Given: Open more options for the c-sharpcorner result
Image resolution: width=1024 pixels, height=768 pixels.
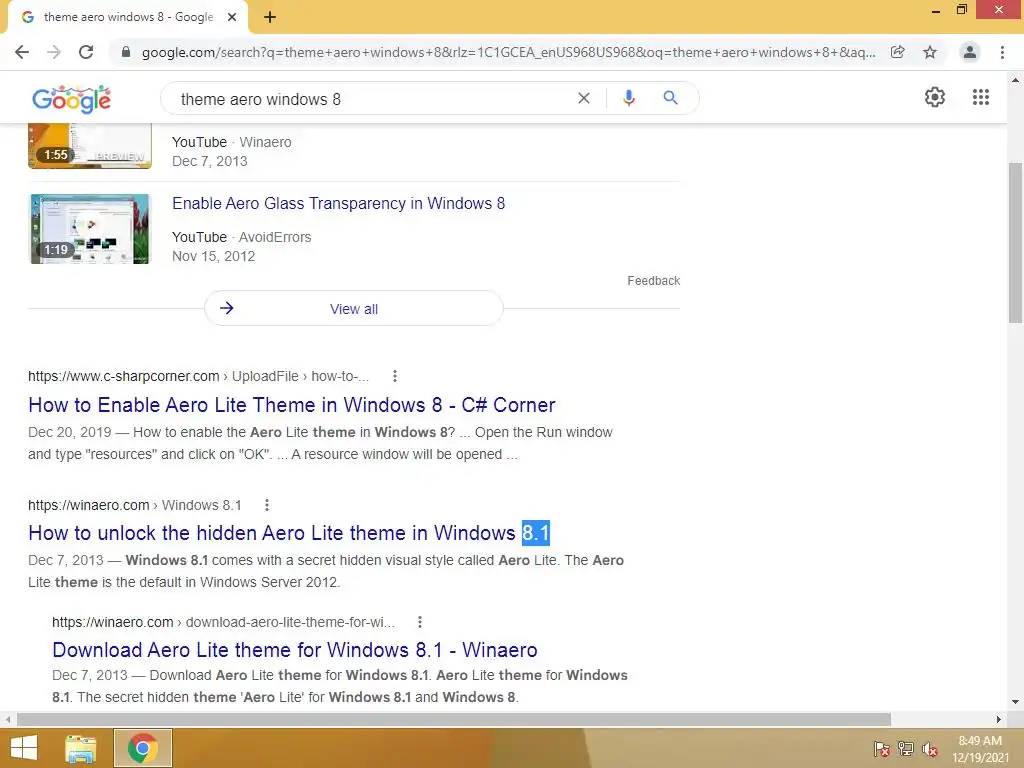Looking at the screenshot, I should [x=394, y=376].
